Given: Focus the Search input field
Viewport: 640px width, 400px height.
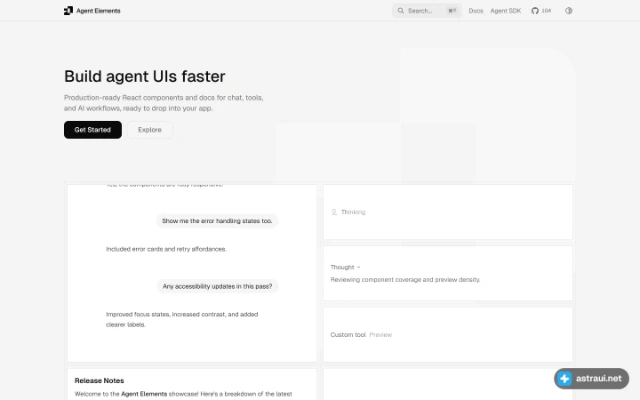Looking at the screenshot, I should click(x=427, y=11).
